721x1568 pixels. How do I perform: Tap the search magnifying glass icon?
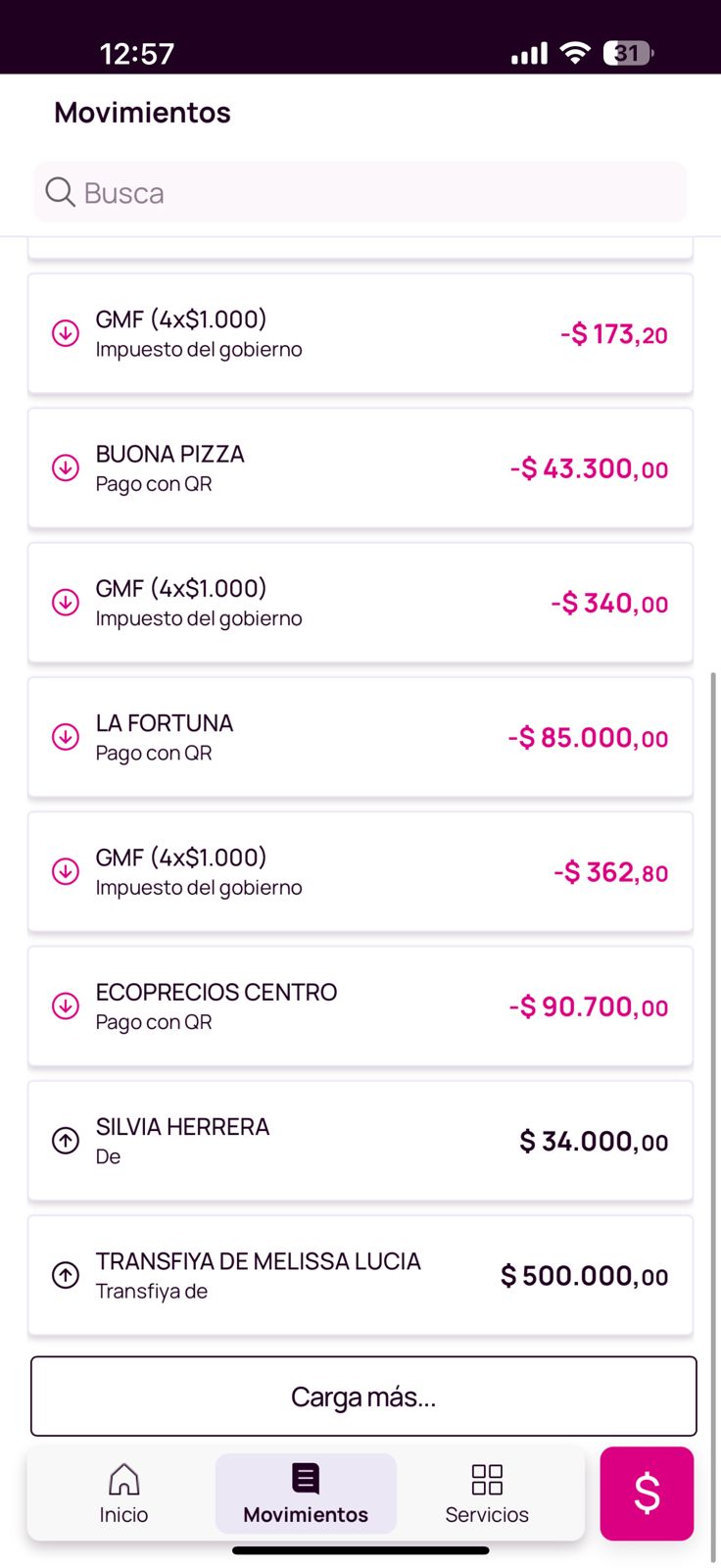coord(60,192)
